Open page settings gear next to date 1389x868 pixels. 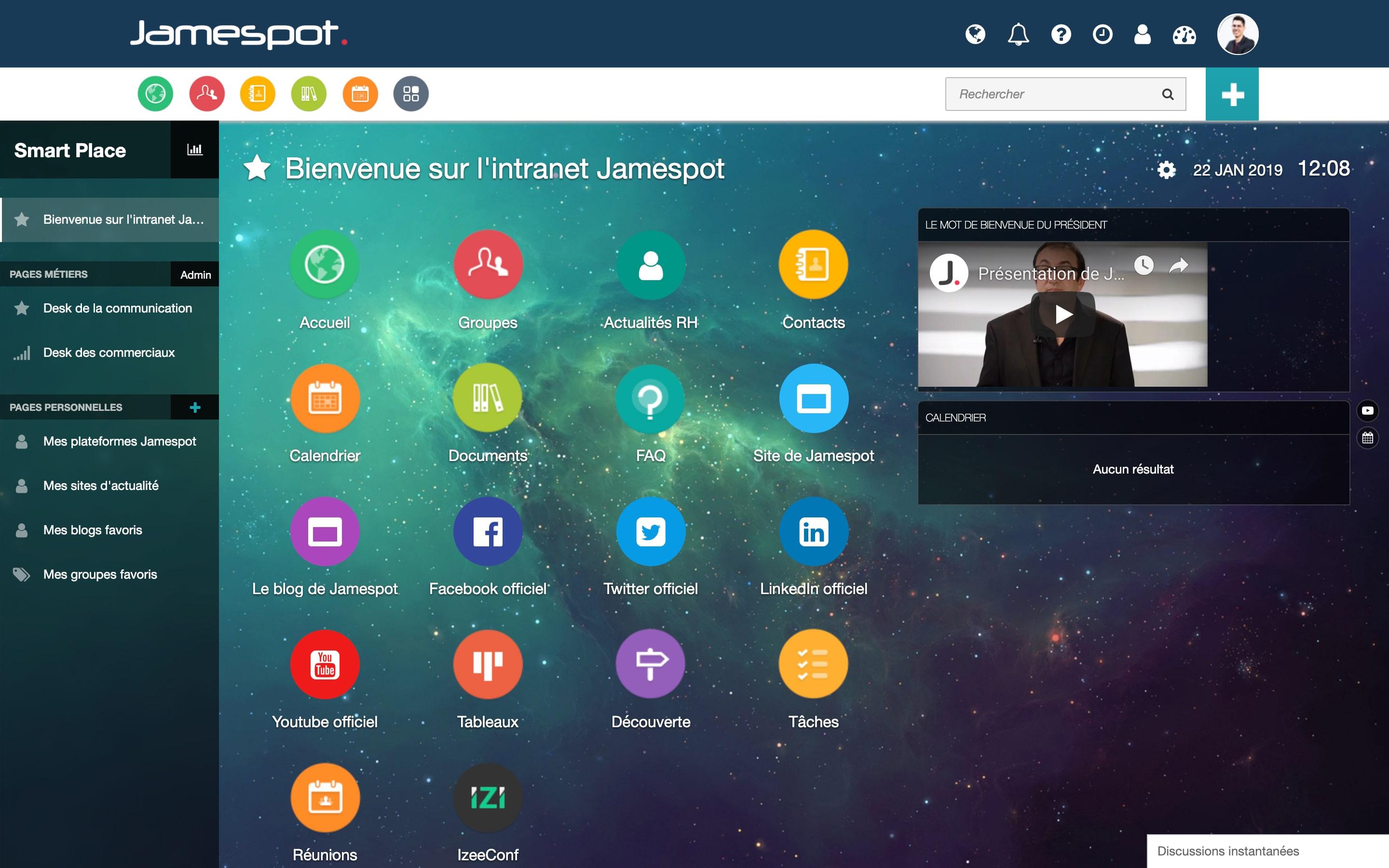click(x=1166, y=170)
